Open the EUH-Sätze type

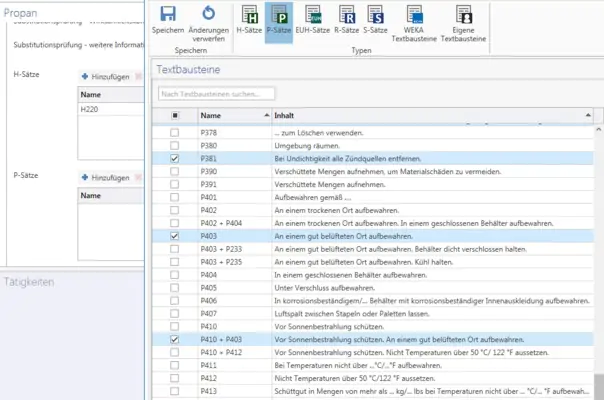[312, 20]
